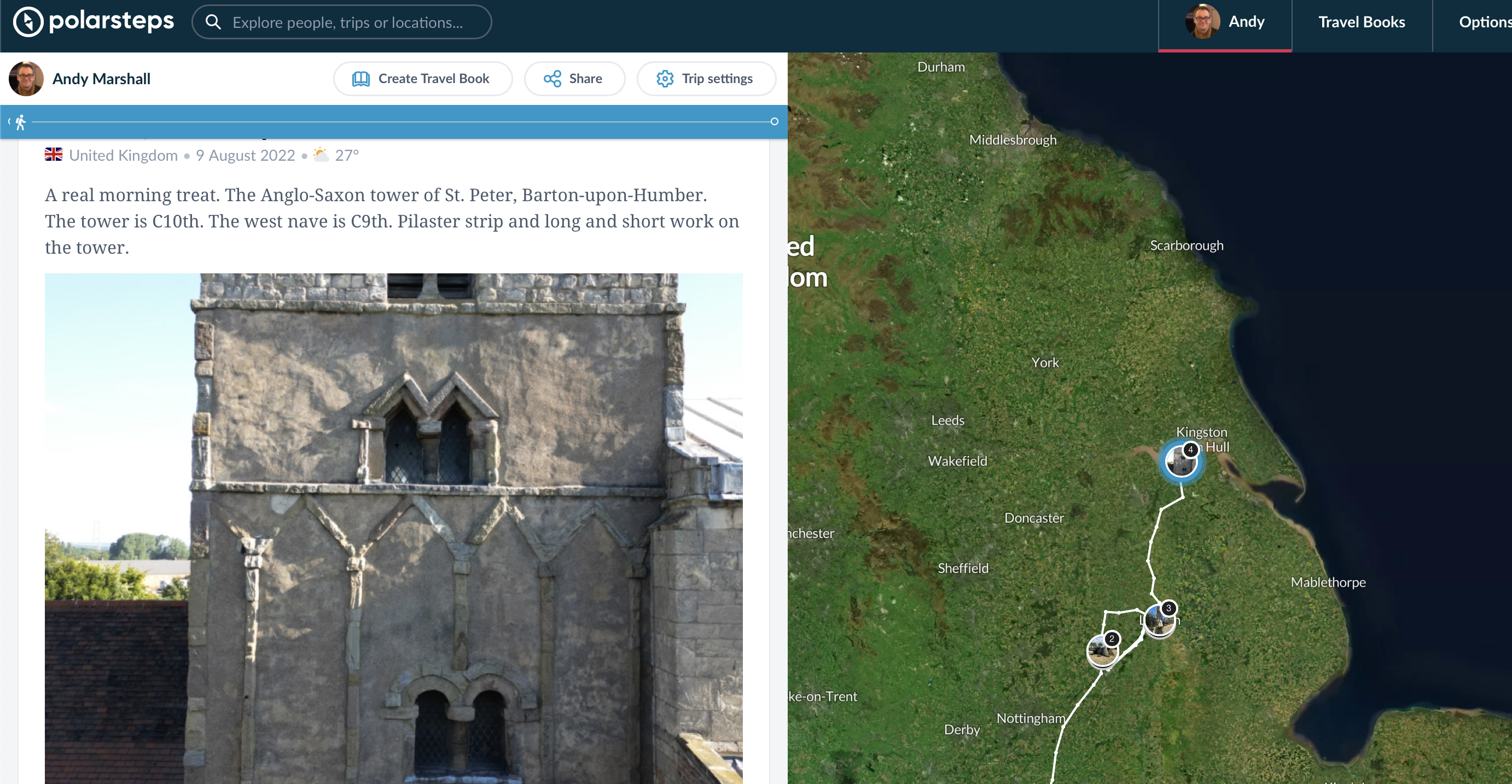Click the Andy Marshall name link
Image resolution: width=1512 pixels, height=784 pixels.
point(101,79)
